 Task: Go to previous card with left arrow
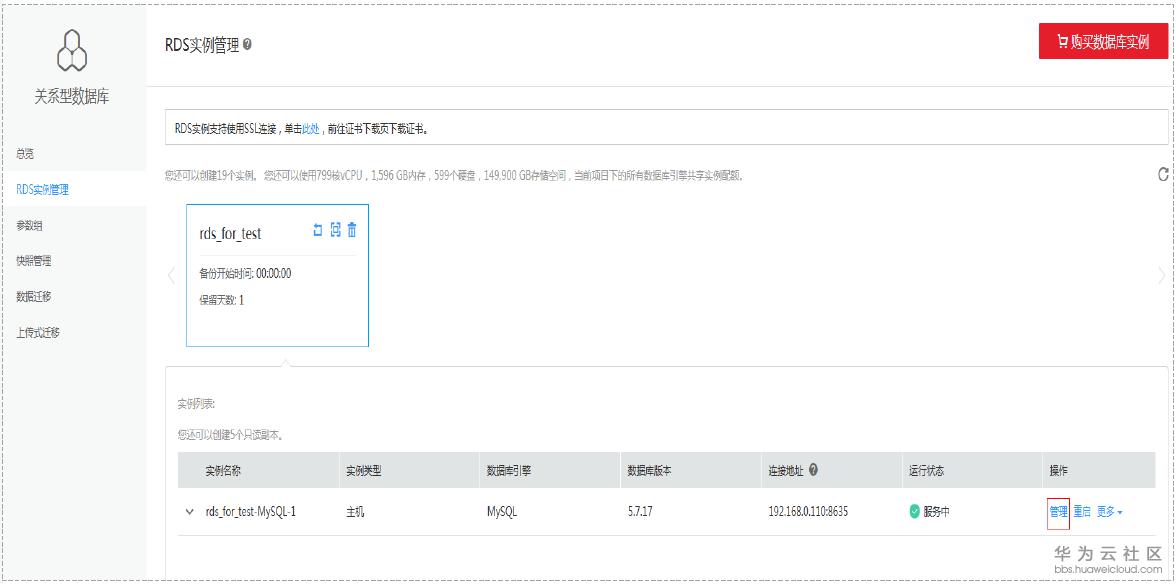click(171, 275)
